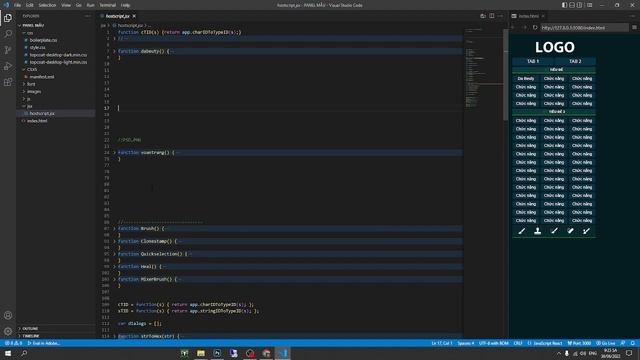Open manifest.xml in Explorer

pos(42,77)
